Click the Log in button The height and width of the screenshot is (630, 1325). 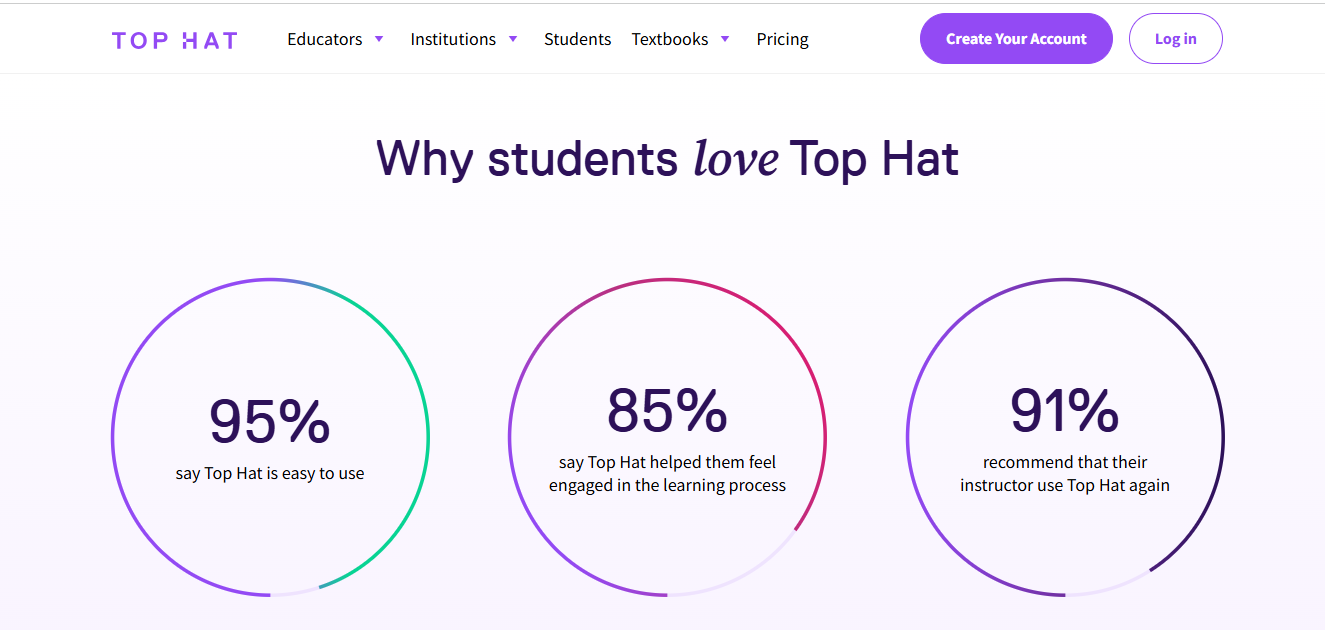(x=1176, y=39)
